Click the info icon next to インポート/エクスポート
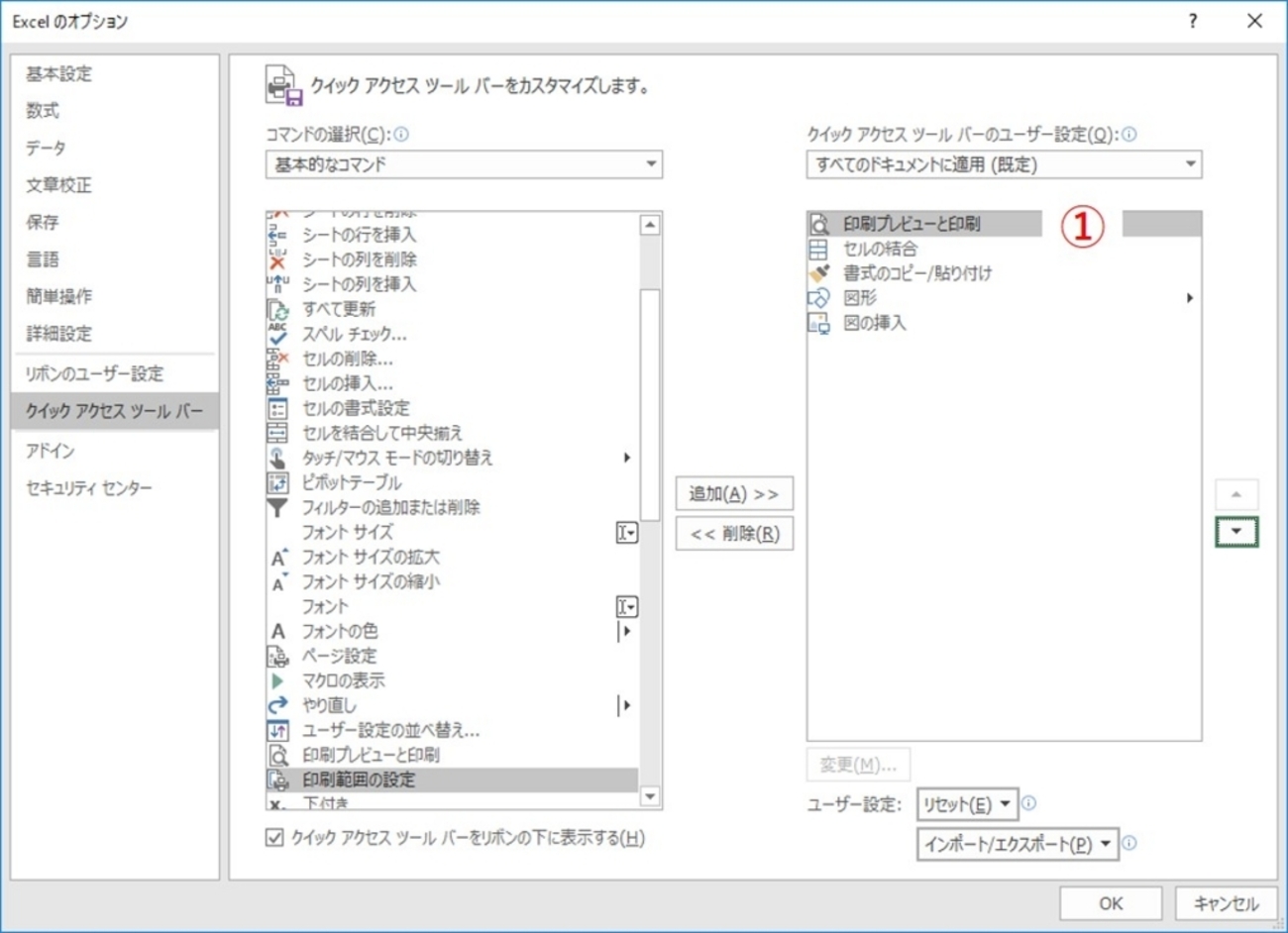The width and height of the screenshot is (1288, 933). pyautogui.click(x=1128, y=844)
